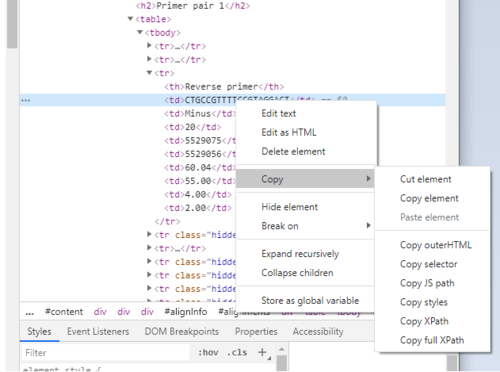500x372 pixels.
Task: Select the td 20 node
Action: point(192,127)
